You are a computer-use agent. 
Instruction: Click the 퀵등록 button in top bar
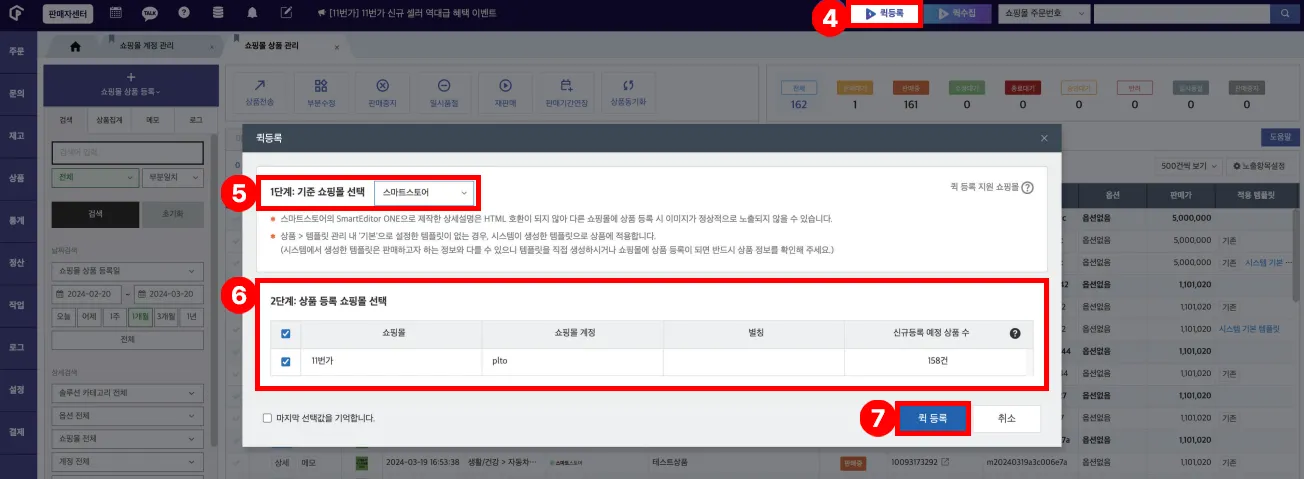(884, 14)
